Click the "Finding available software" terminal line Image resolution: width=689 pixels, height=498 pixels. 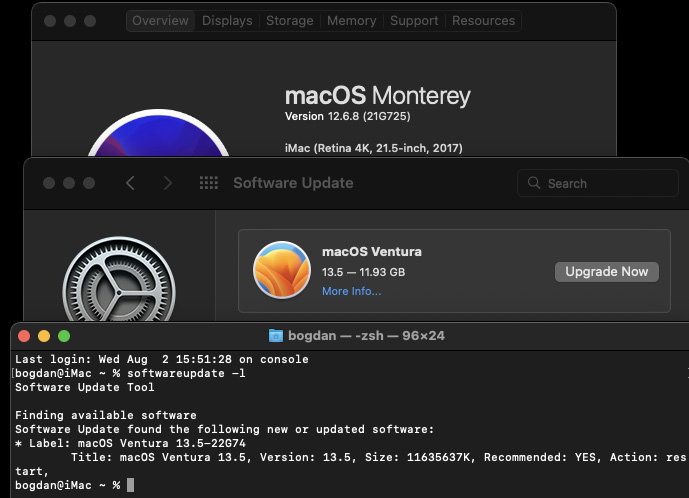[106, 415]
